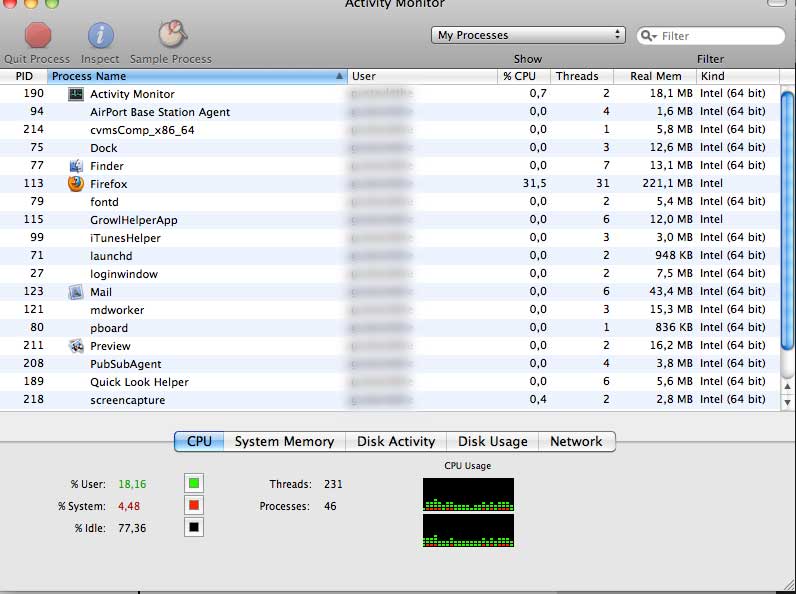This screenshot has width=796, height=594.
Task: Select the Finder process icon
Action: (x=76, y=166)
